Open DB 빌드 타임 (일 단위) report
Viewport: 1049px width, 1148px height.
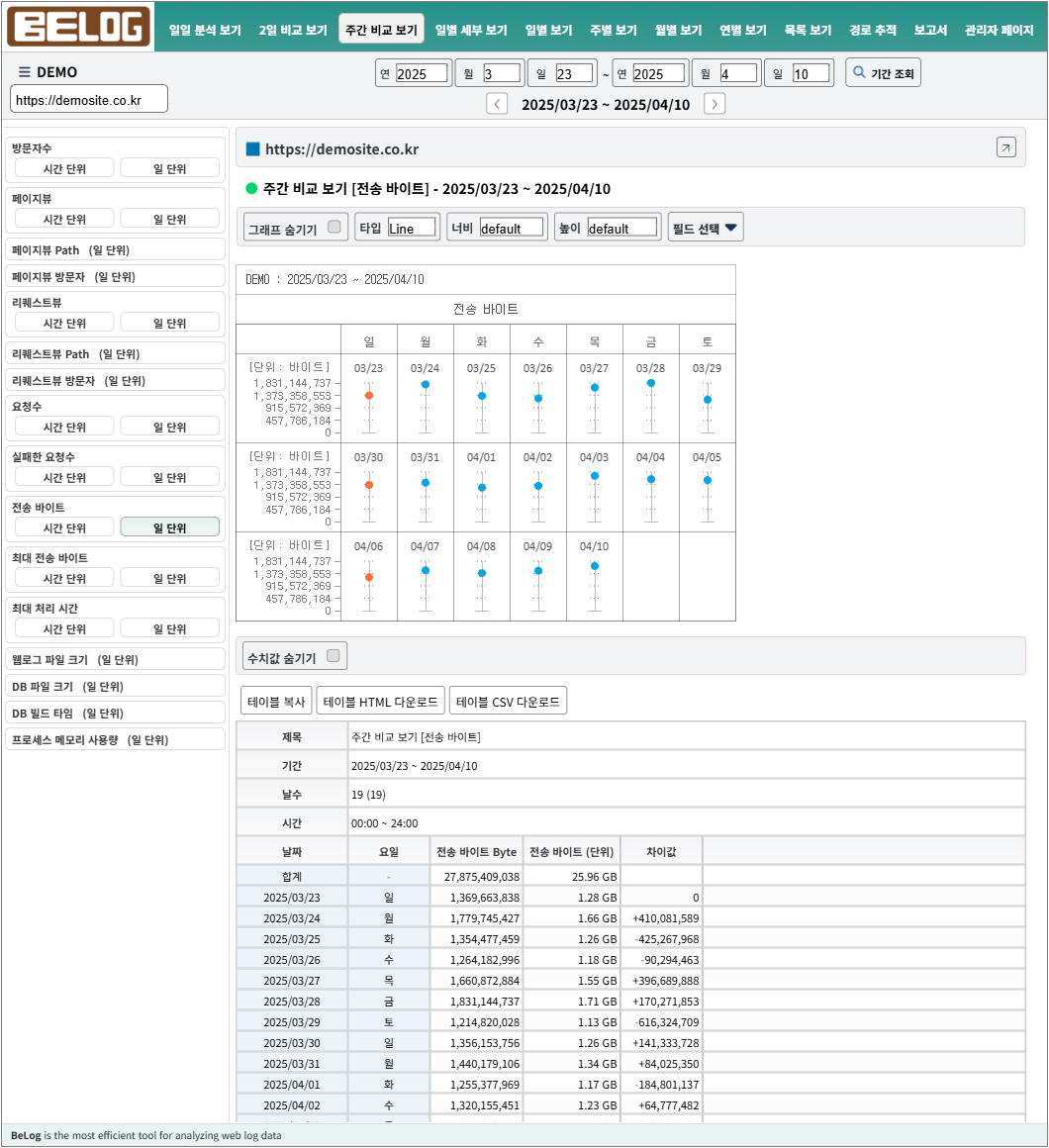click(115, 713)
